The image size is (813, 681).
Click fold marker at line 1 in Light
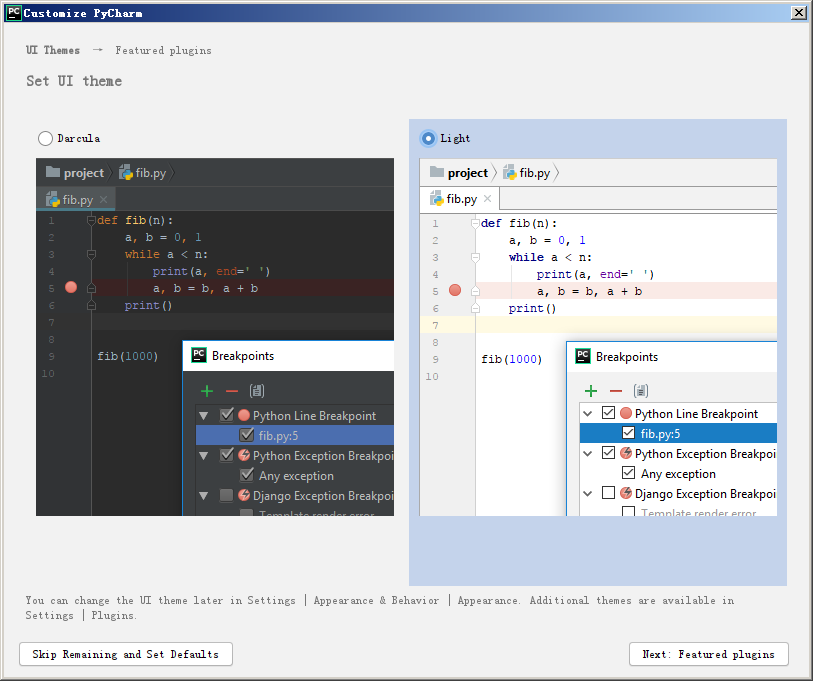click(x=475, y=223)
